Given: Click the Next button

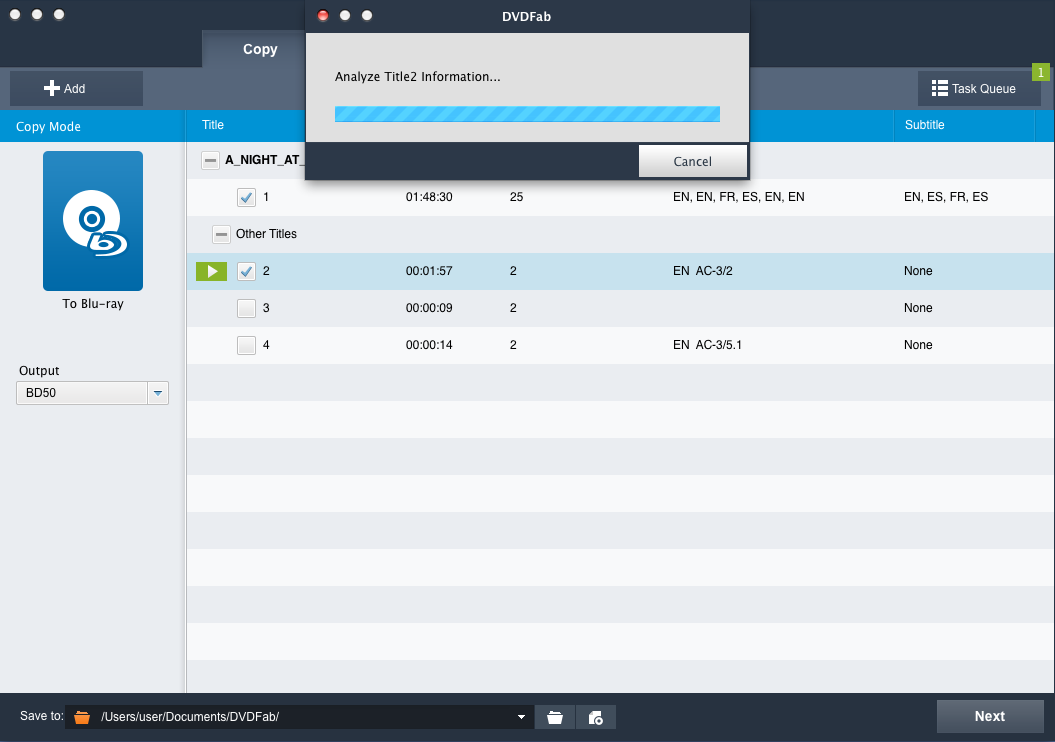Looking at the screenshot, I should (x=990, y=716).
